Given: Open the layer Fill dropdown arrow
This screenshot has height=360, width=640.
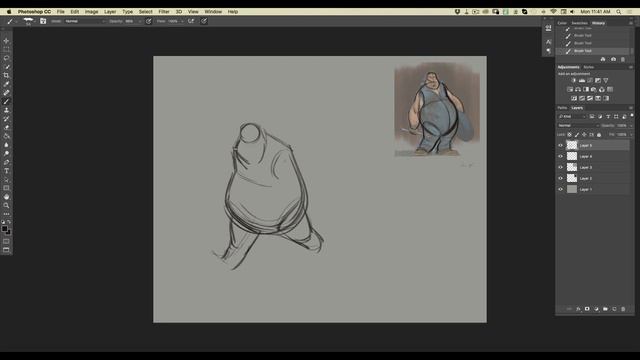Looking at the screenshot, I should click(x=631, y=134).
